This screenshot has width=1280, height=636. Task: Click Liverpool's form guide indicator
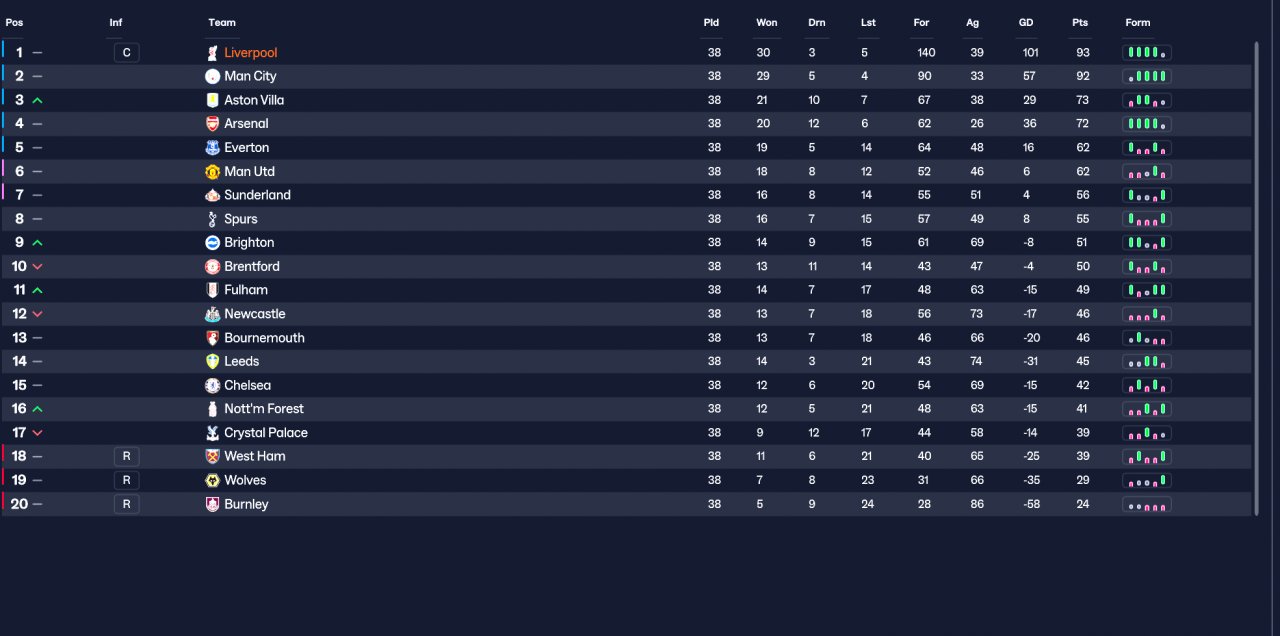tap(1147, 53)
